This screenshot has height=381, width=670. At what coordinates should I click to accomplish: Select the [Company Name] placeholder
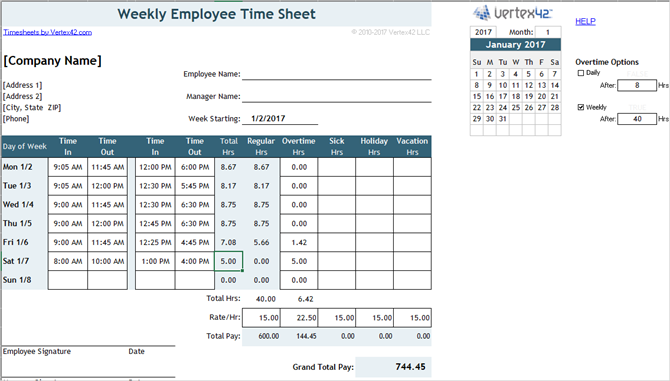52,61
